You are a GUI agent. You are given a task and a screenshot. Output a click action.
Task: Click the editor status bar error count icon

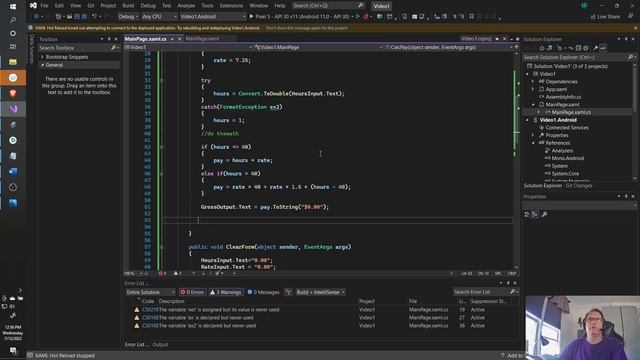(160, 273)
